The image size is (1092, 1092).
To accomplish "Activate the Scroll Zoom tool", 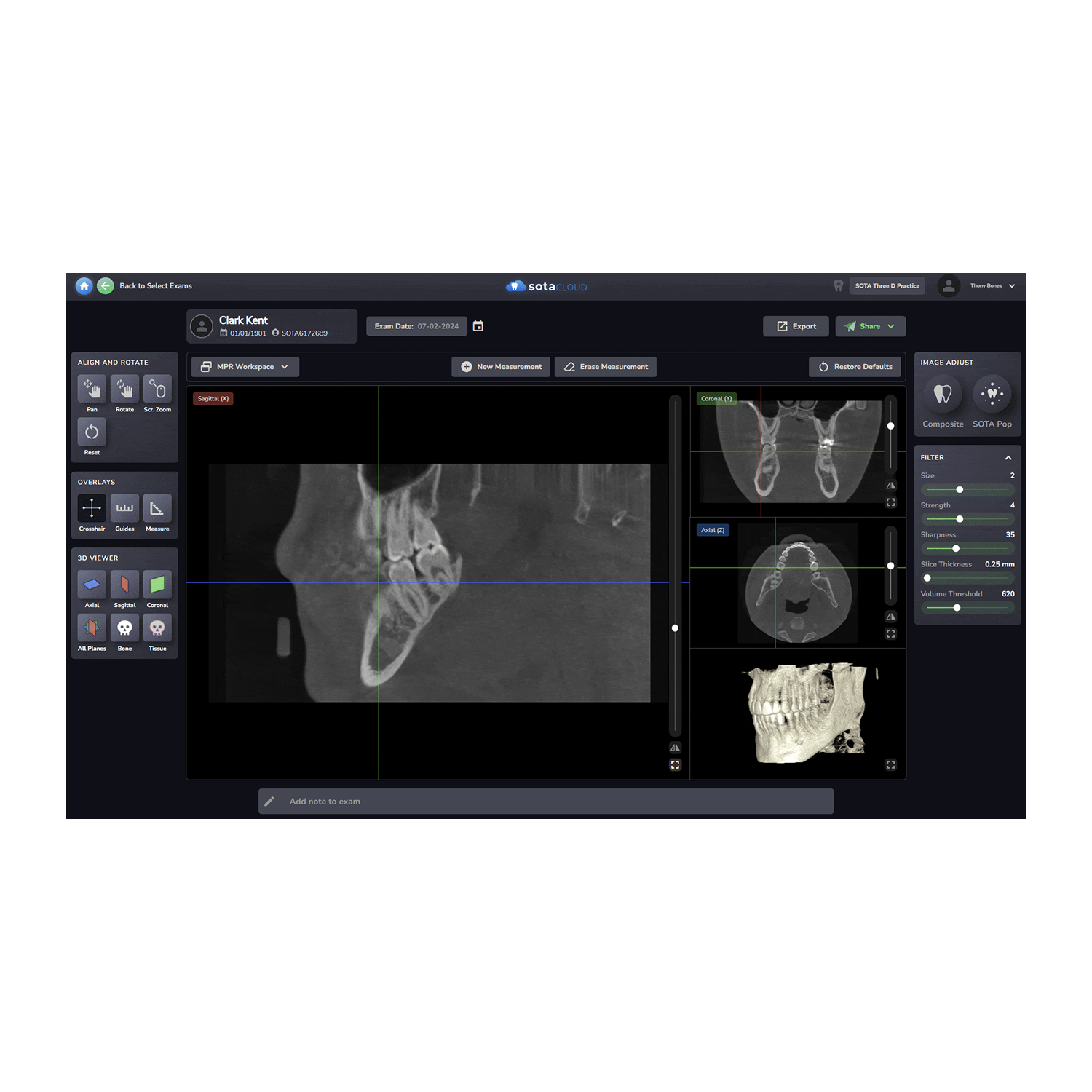I will [157, 389].
